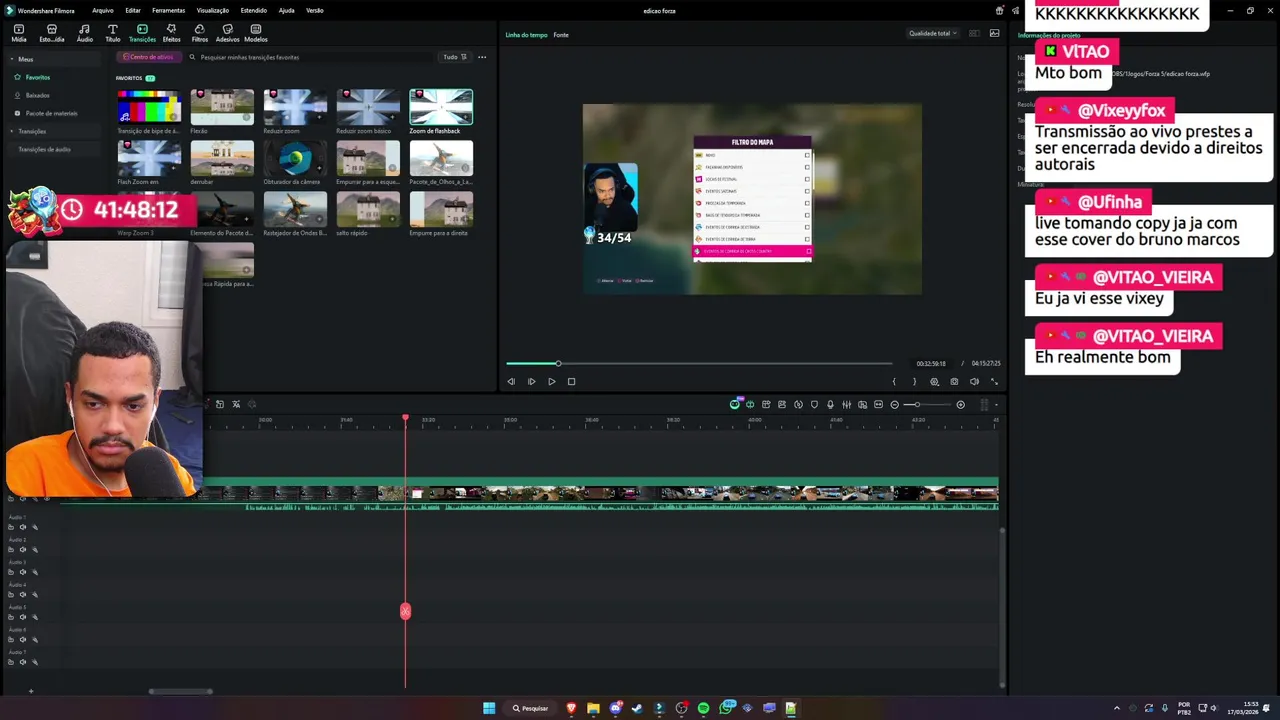Open the audio mixer icon on timeline toolbar

(846, 404)
